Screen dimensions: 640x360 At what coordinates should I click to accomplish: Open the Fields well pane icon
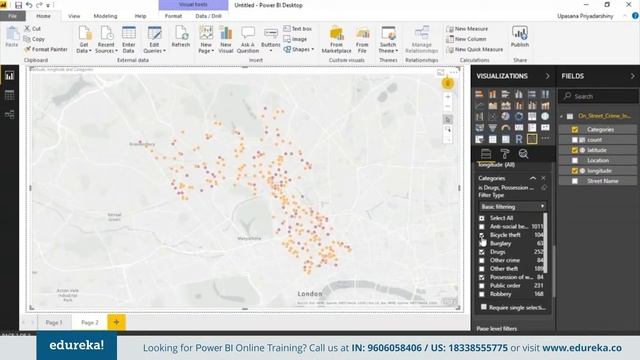pyautogui.click(x=486, y=154)
